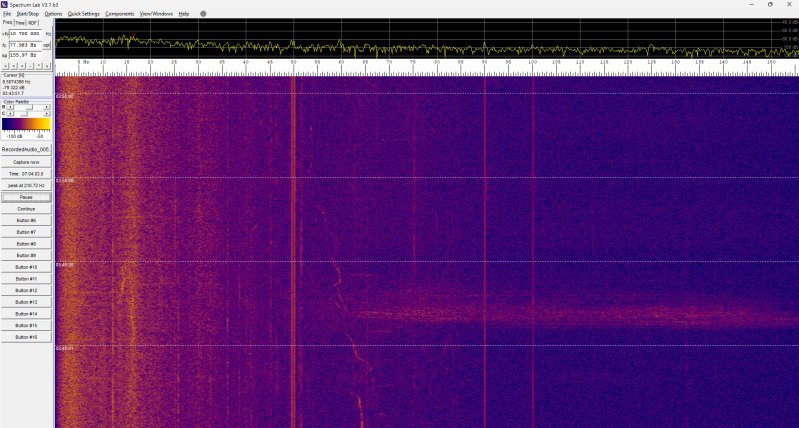Screen dimensions: 799x428
Task: Click Button #16
Action: click(x=26, y=337)
